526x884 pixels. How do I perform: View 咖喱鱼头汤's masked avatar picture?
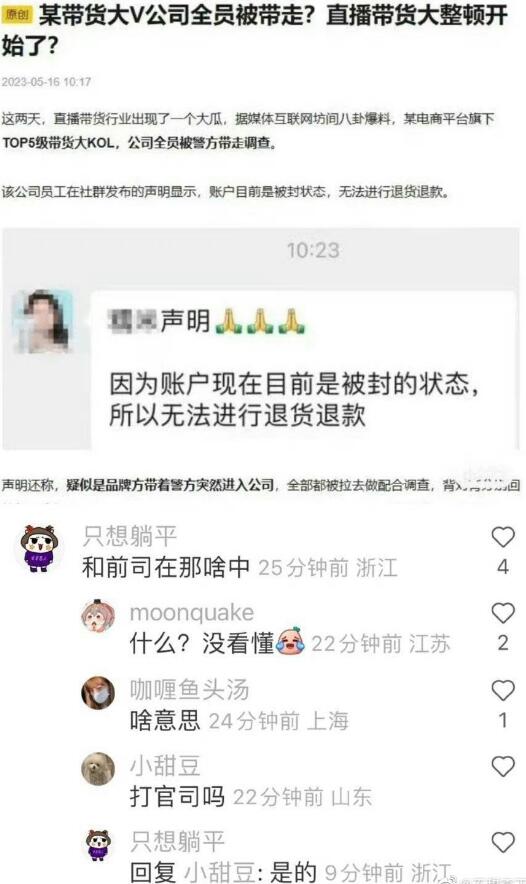pyautogui.click(x=98, y=692)
